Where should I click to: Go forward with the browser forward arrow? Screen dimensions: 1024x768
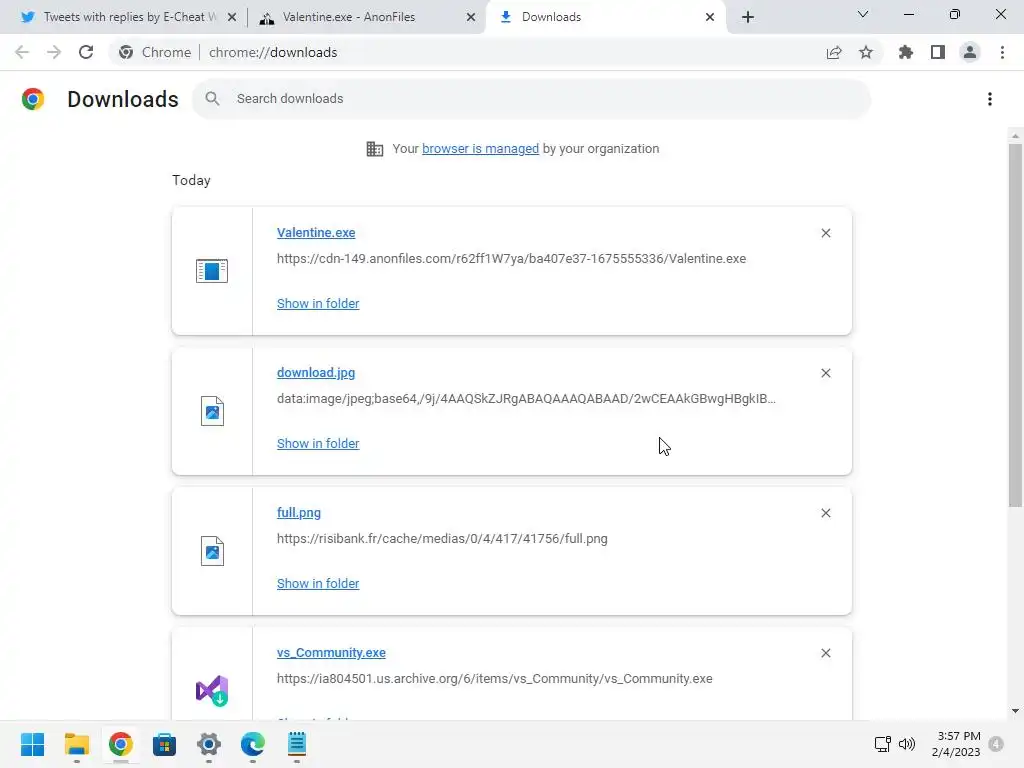click(x=54, y=52)
